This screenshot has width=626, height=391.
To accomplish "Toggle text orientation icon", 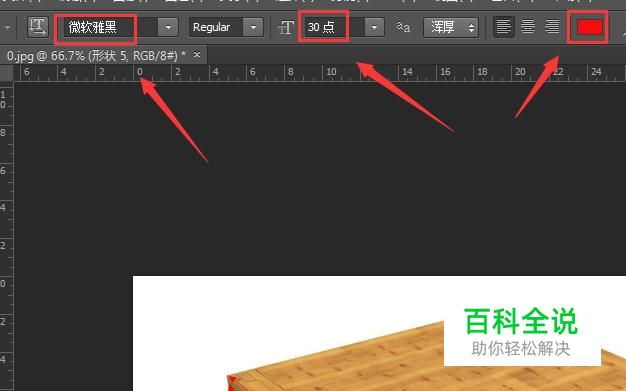I will click(38, 27).
